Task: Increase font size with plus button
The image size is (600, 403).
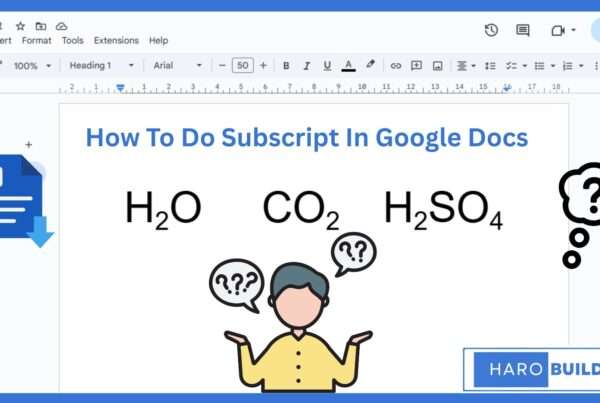Action: pyautogui.click(x=263, y=65)
